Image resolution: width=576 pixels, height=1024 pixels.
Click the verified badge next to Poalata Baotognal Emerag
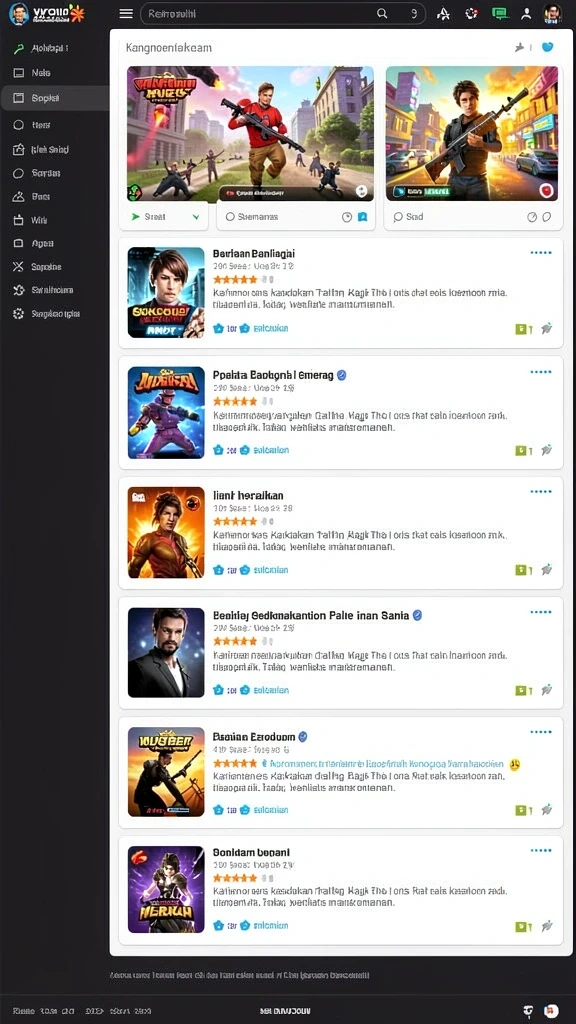click(342, 376)
